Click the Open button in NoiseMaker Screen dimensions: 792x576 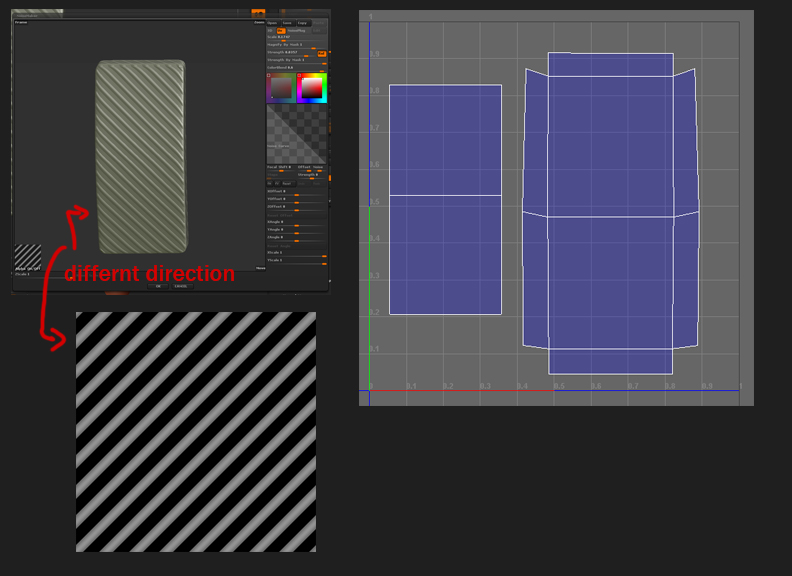(x=273, y=23)
